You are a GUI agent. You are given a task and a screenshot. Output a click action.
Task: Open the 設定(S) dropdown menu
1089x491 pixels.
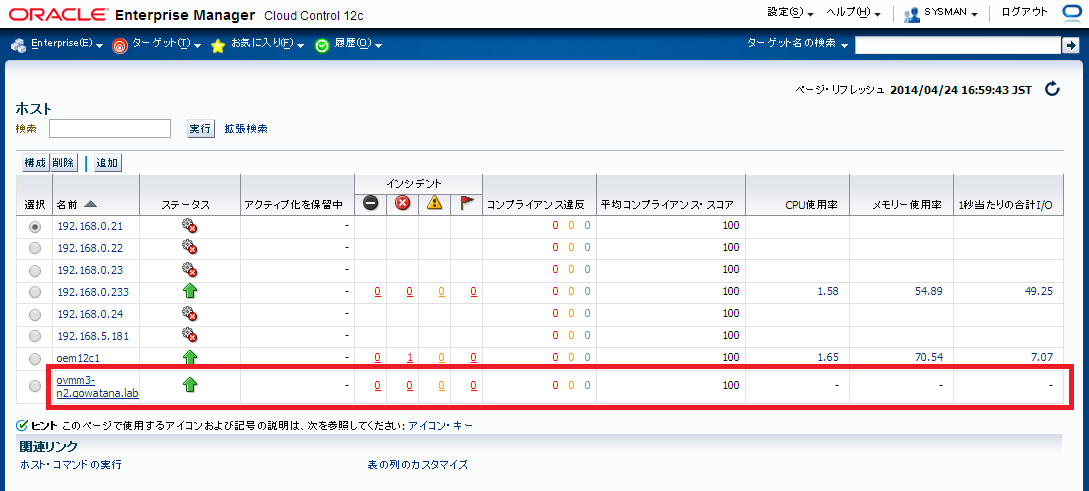(790, 13)
